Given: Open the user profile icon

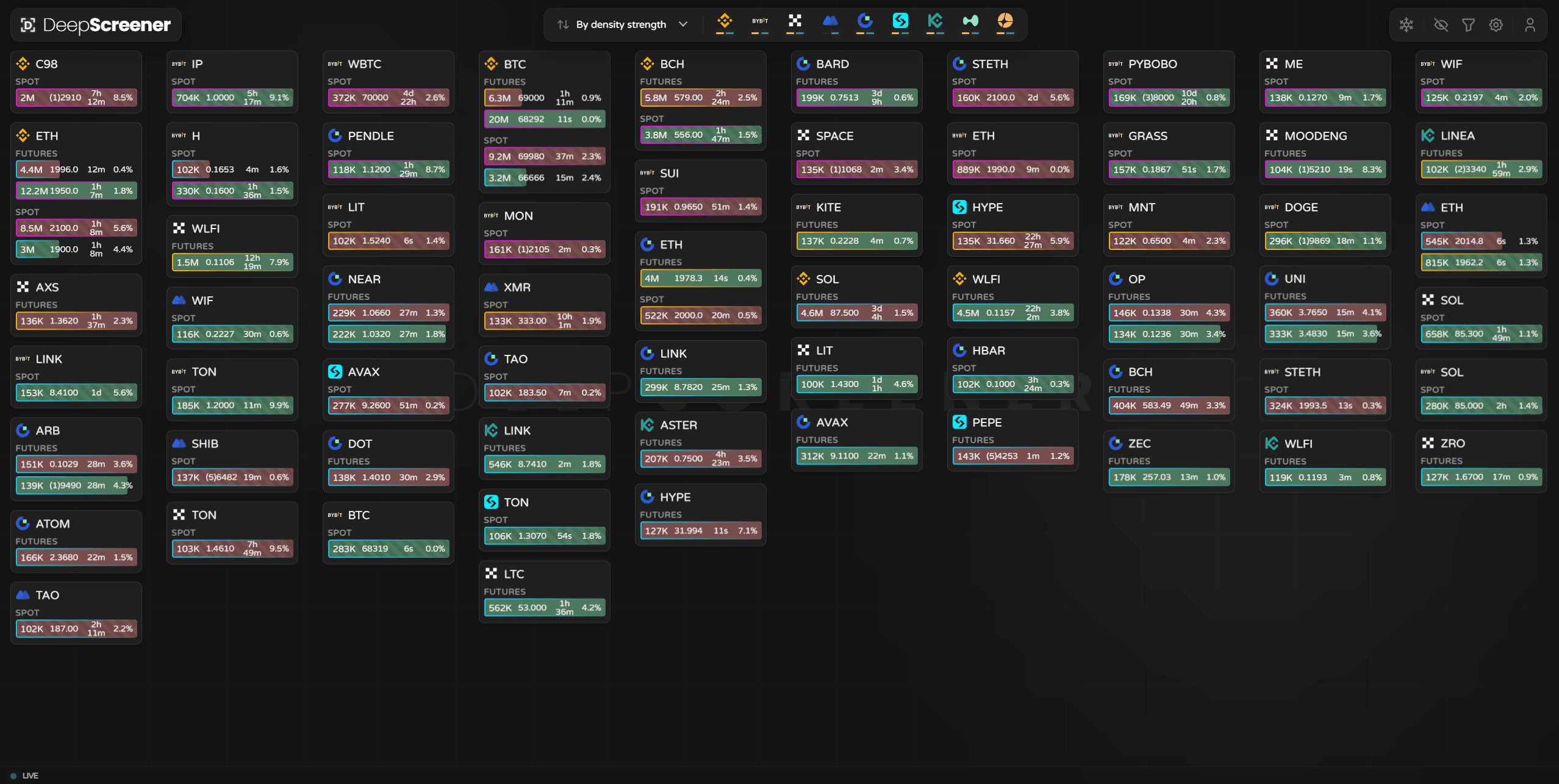Looking at the screenshot, I should [1531, 24].
